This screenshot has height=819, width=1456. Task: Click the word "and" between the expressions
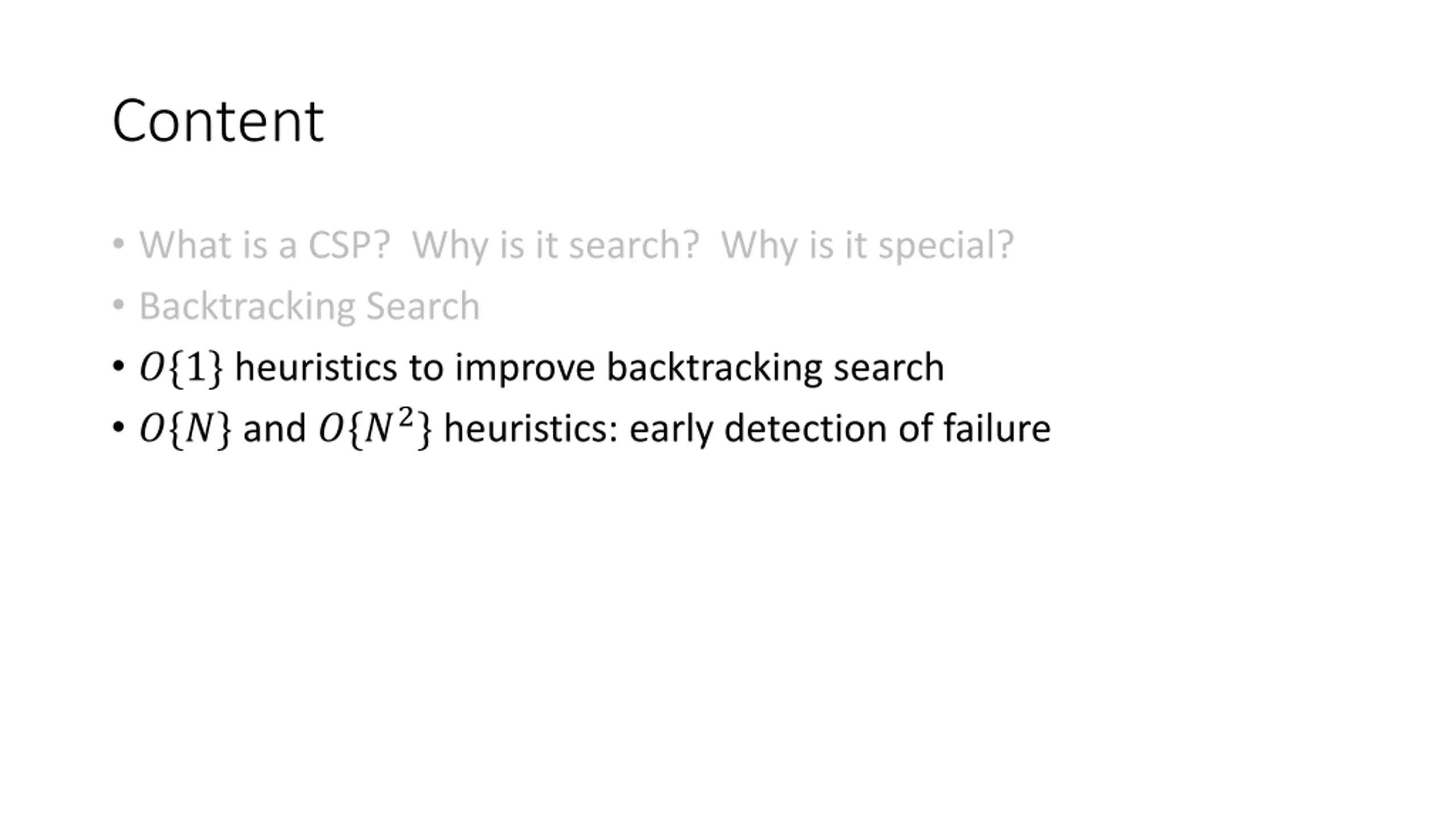[275, 428]
